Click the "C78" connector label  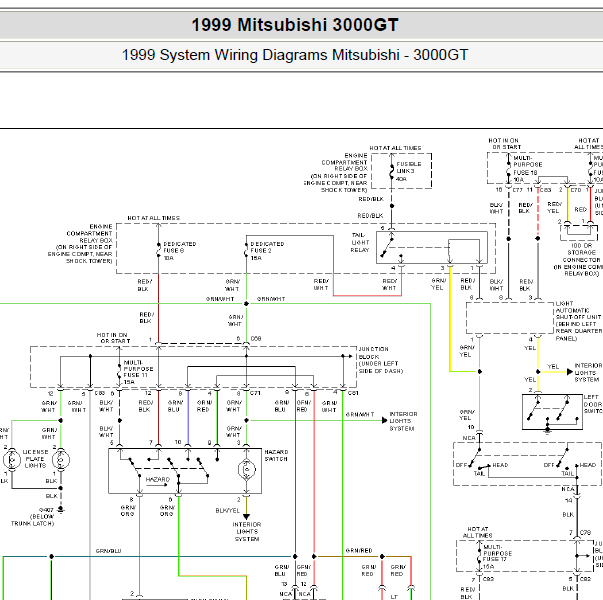585,533
